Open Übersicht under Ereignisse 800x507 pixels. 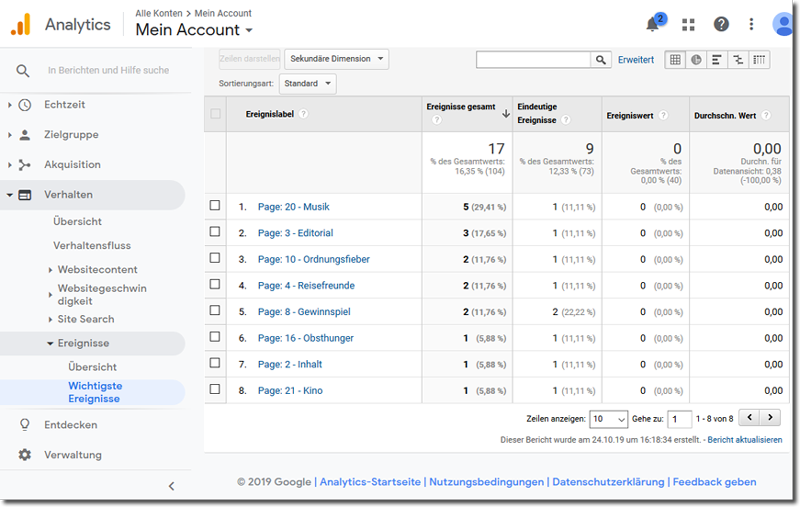click(x=92, y=367)
